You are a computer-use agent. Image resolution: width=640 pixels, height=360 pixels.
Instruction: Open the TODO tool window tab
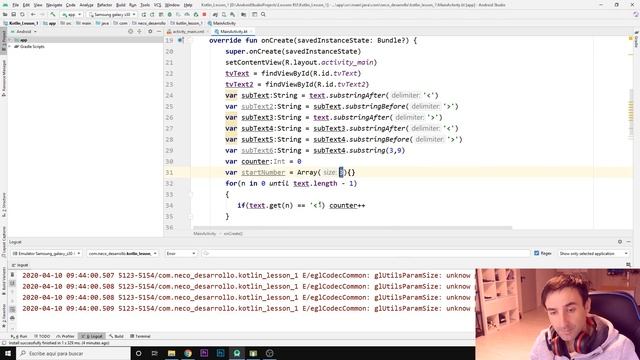pos(42,336)
